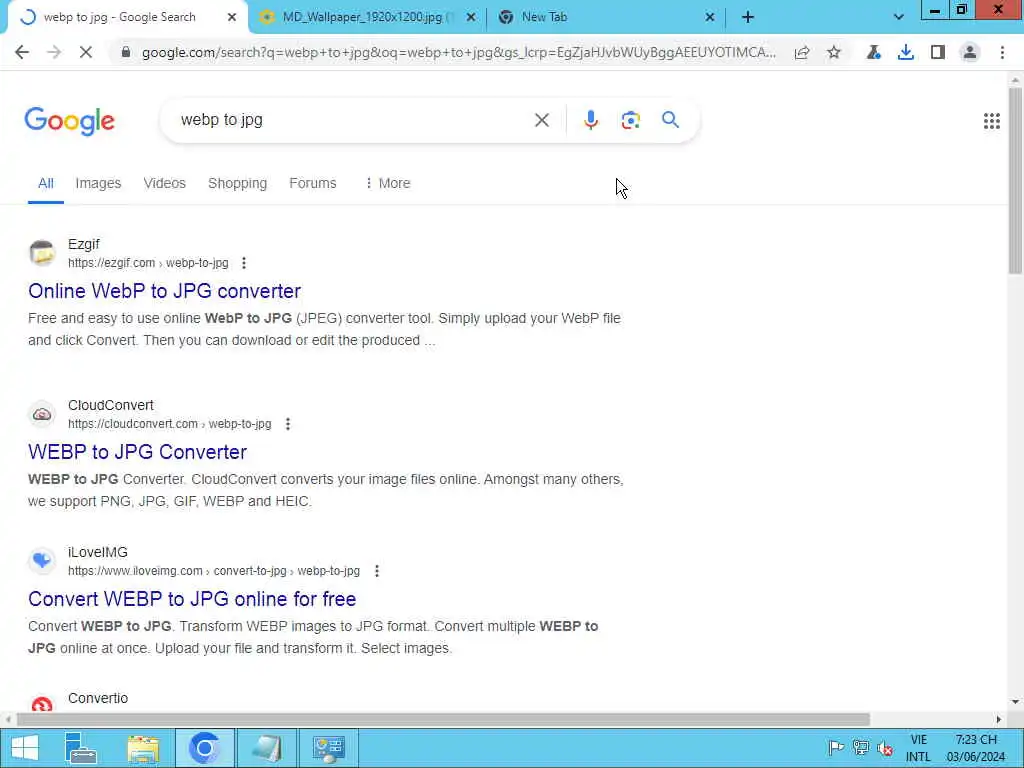Click the vertical page scrollbar thumb
This screenshot has height=768, width=1024.
point(1015,180)
